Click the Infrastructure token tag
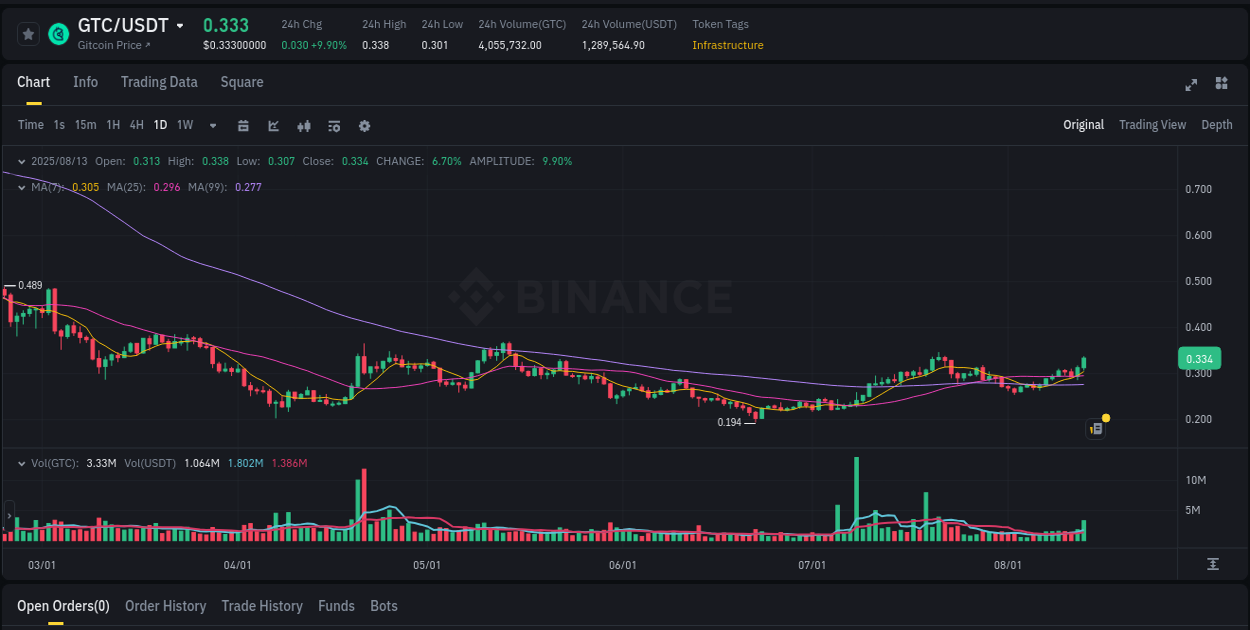 click(x=727, y=45)
